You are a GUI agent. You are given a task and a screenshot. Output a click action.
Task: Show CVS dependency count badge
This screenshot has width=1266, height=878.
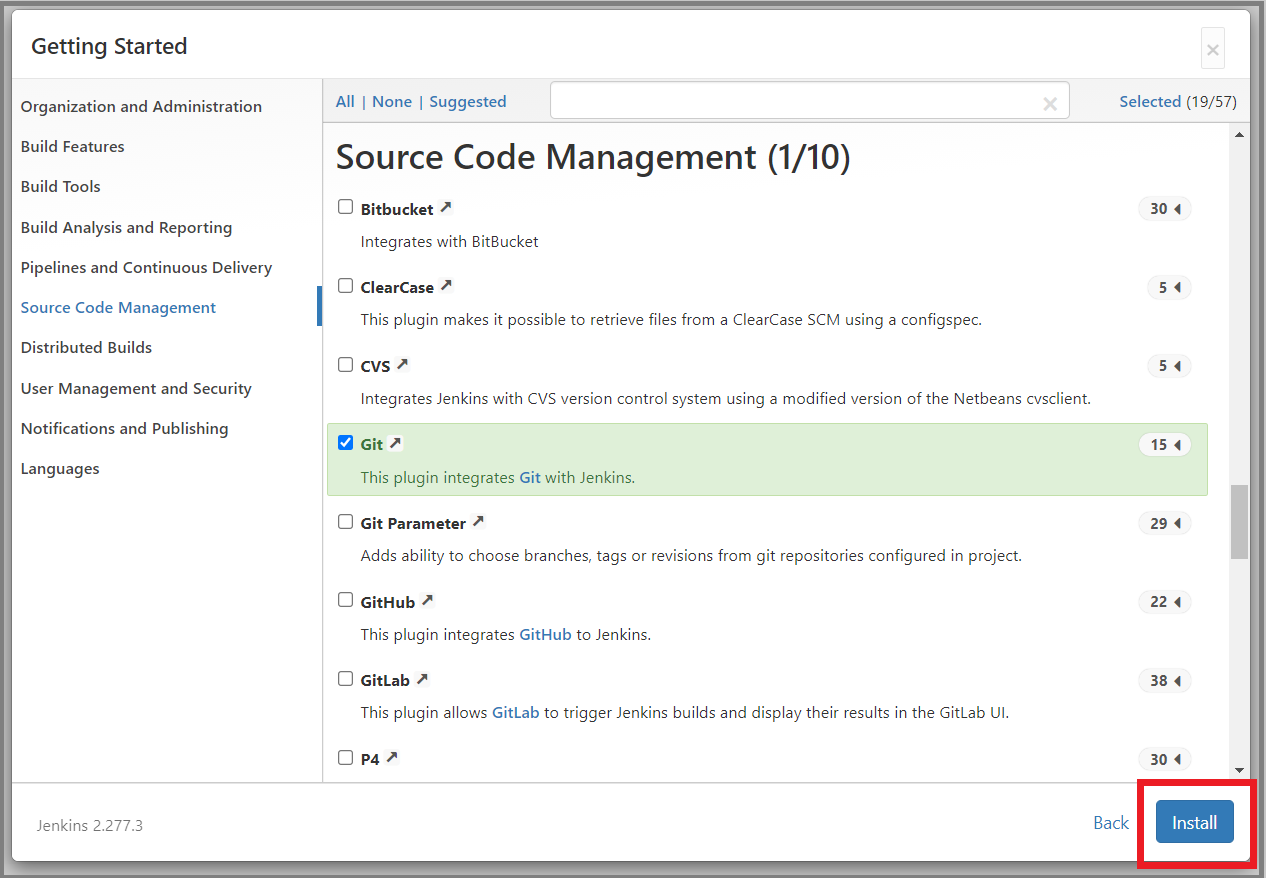(1169, 366)
